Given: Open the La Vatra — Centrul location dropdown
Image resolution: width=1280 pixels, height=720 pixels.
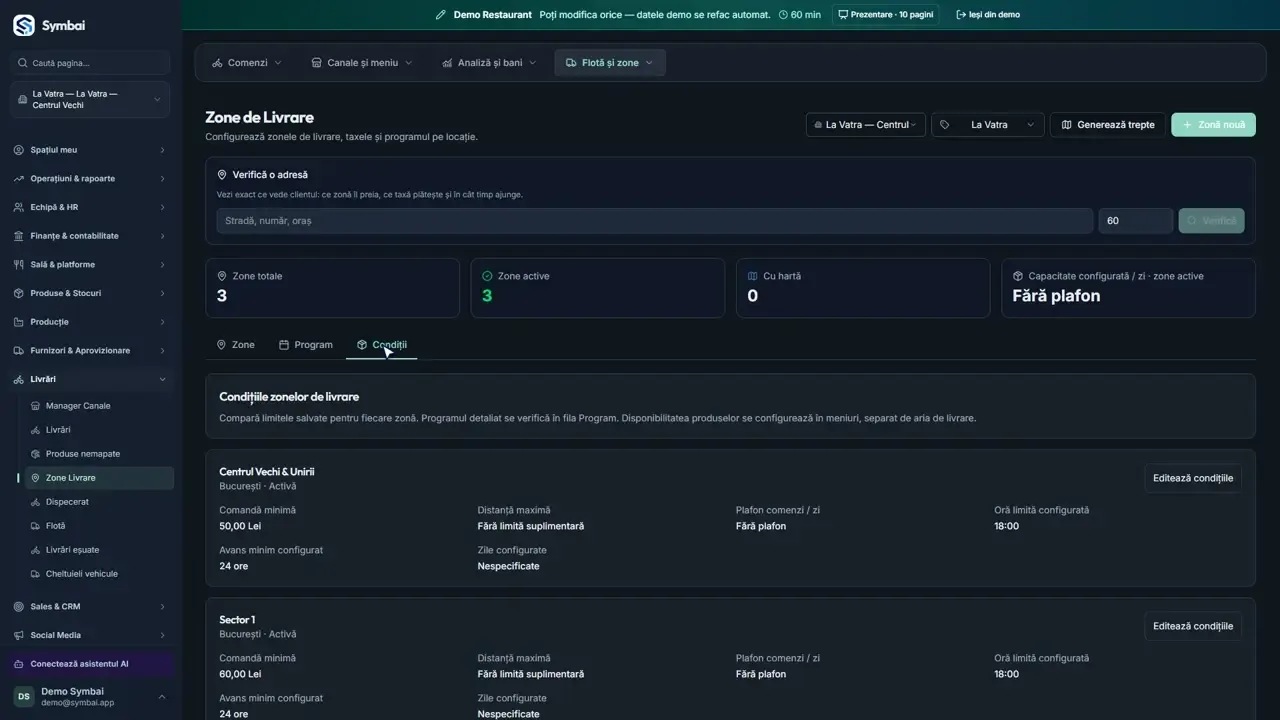Looking at the screenshot, I should tap(866, 125).
